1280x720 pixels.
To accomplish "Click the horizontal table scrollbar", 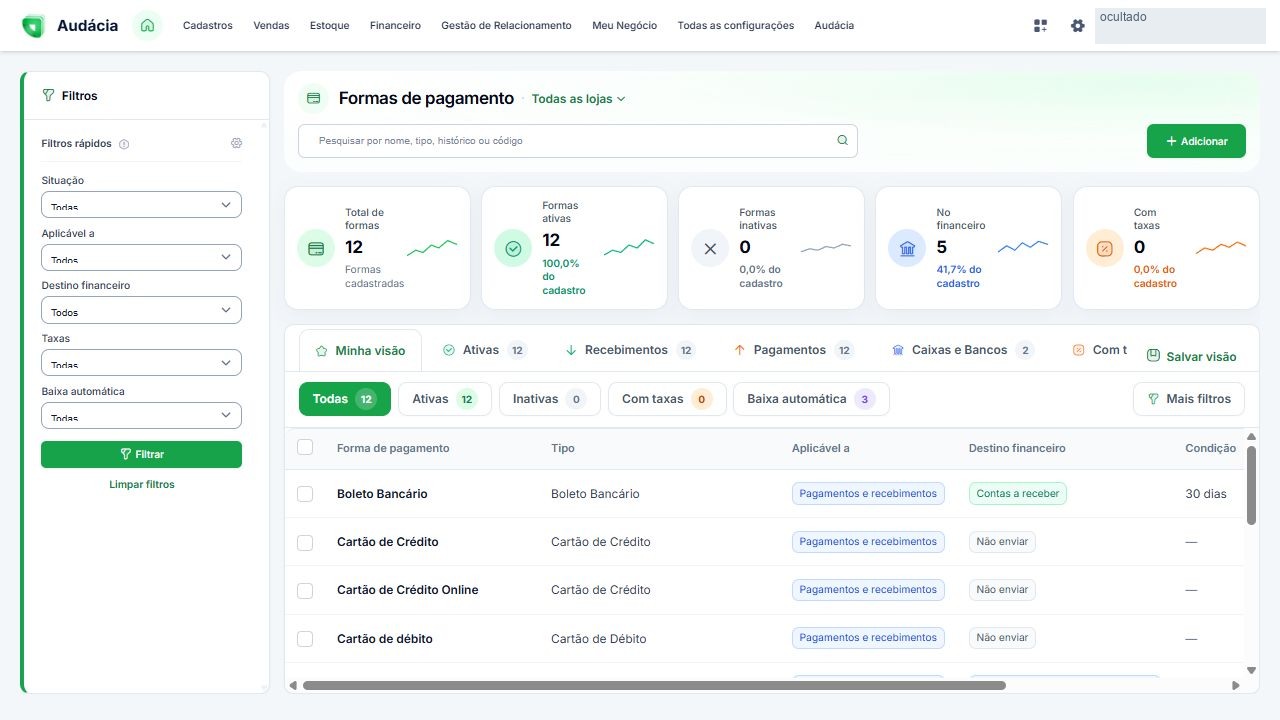I will 654,686.
